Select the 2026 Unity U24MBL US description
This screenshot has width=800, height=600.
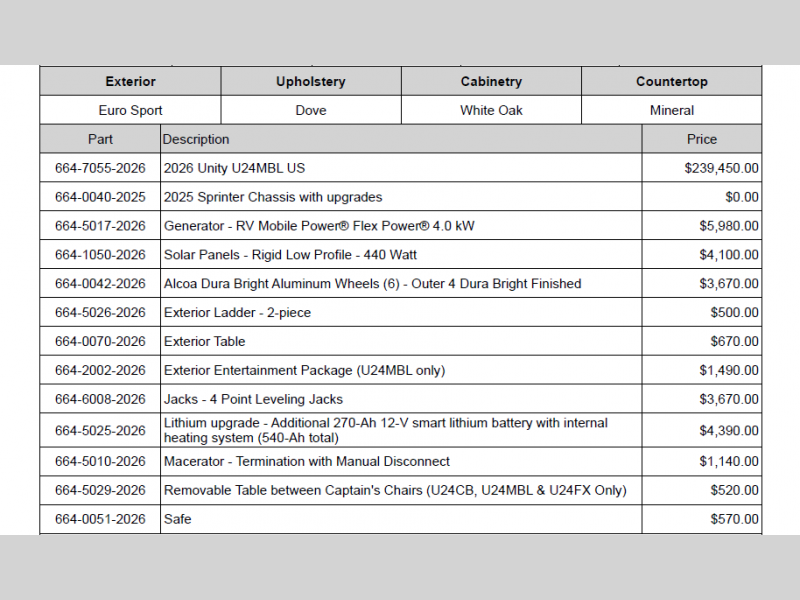[x=234, y=168]
